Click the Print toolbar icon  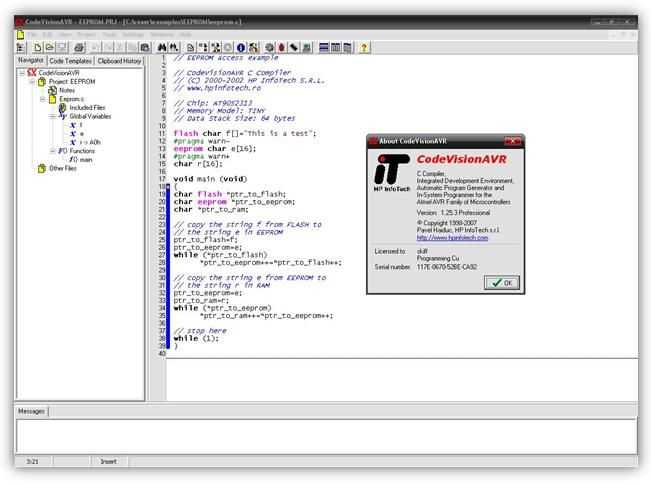(x=79, y=48)
